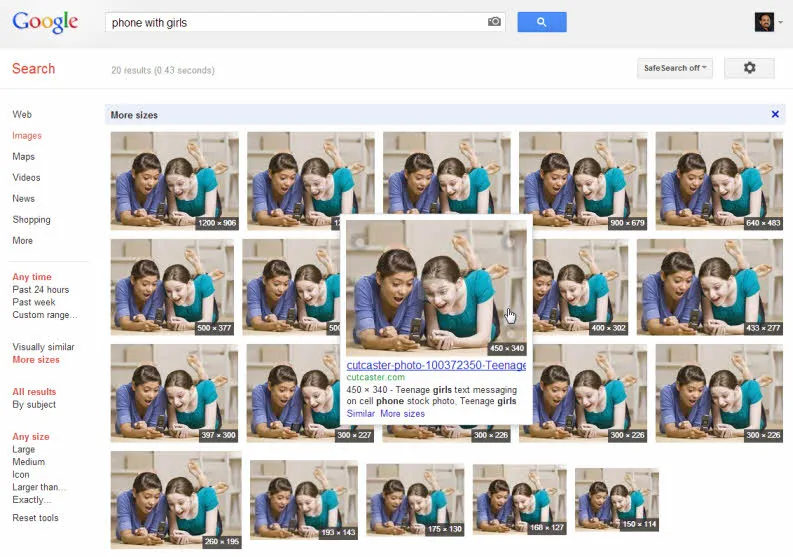Open the 400 × 302 thumbnail
Viewport: 793px width, 557px height.
pos(581,287)
